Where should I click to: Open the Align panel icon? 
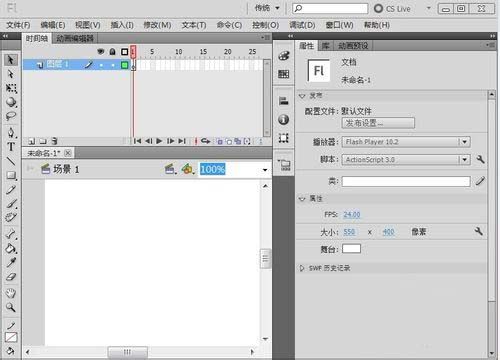284,101
